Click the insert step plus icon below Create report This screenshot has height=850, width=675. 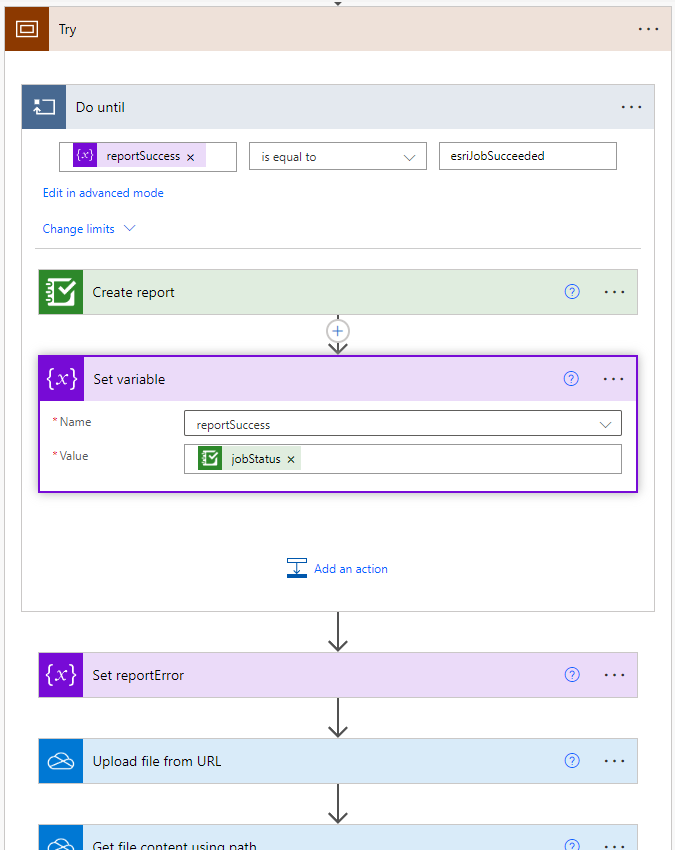click(337, 330)
